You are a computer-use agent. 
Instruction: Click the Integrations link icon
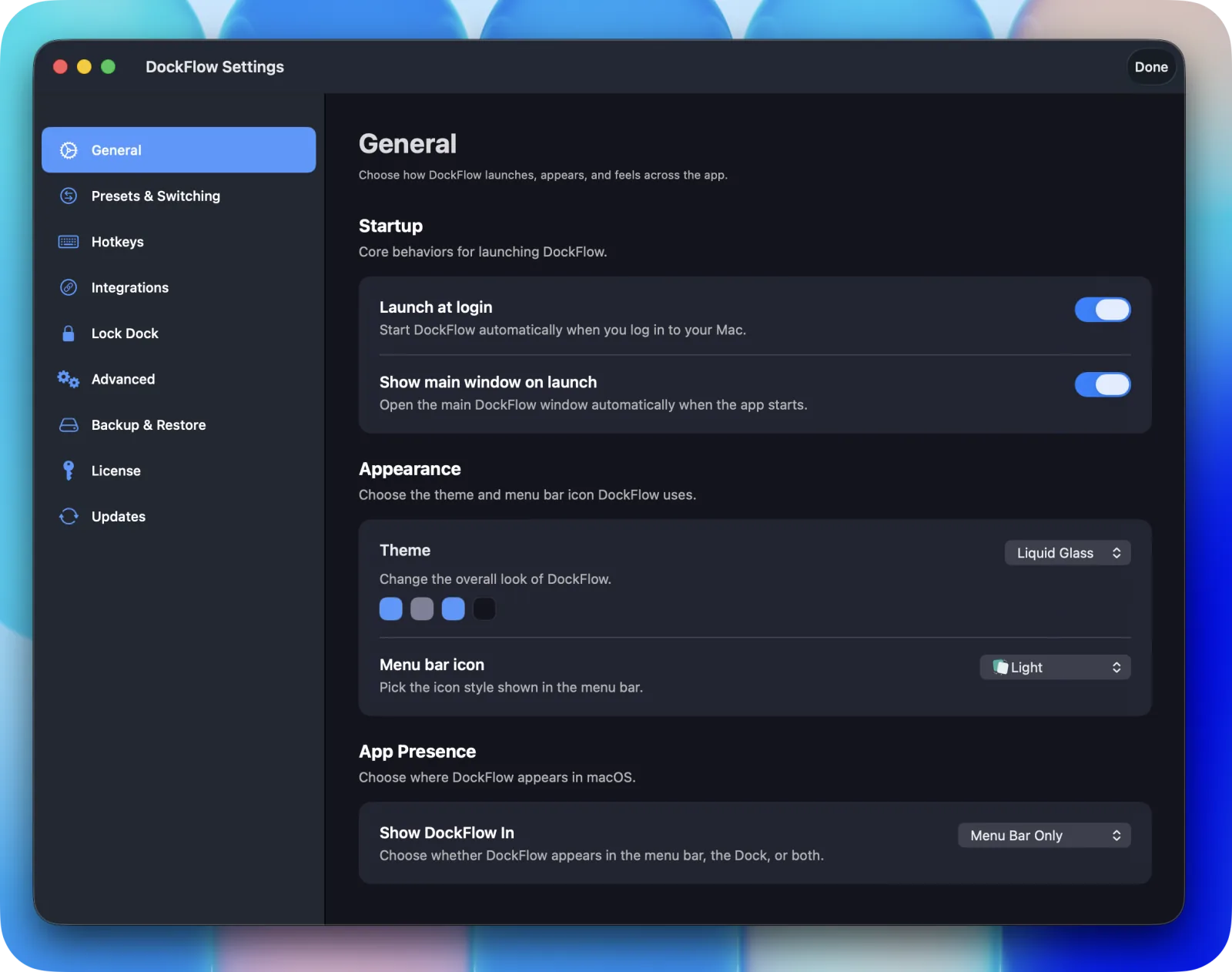(x=69, y=287)
